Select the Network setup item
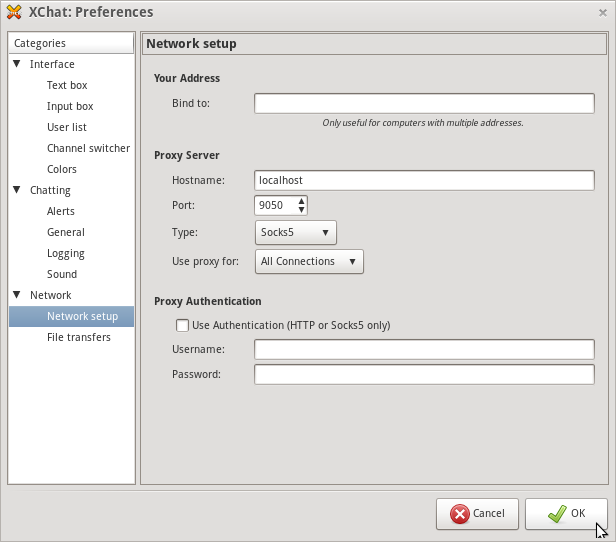This screenshot has height=542, width=616. click(x=72, y=316)
